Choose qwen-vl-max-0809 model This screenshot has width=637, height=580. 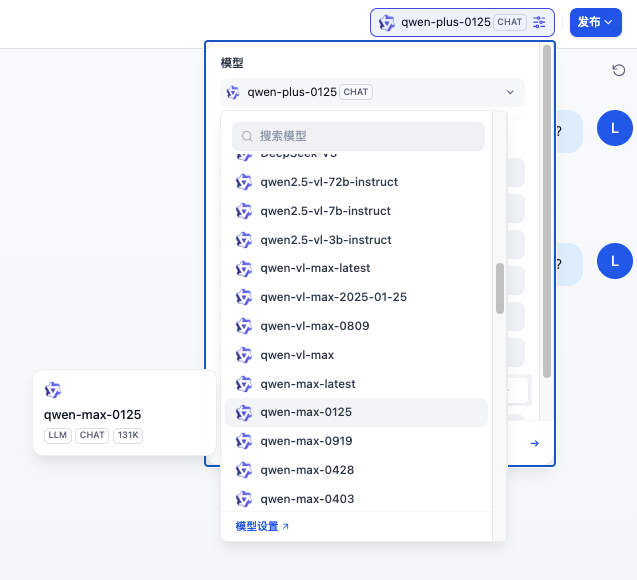click(356, 326)
